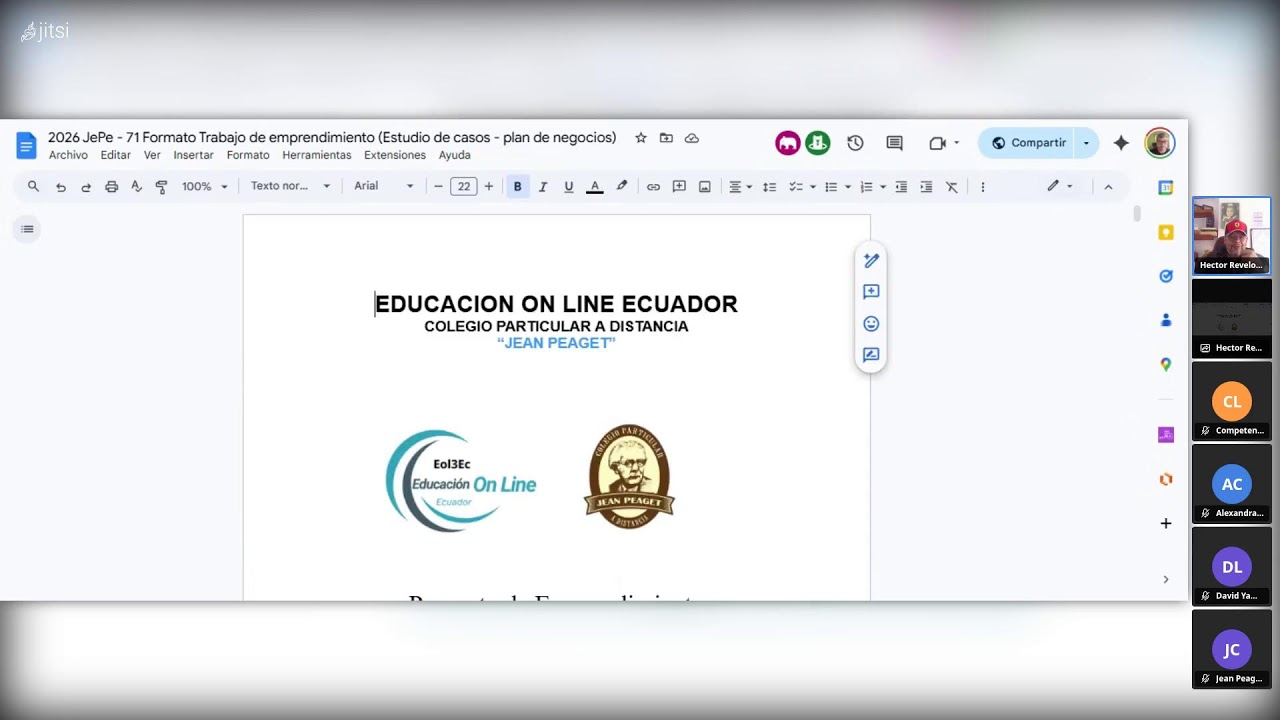
Task: Open the Ver menu
Action: tap(152, 156)
